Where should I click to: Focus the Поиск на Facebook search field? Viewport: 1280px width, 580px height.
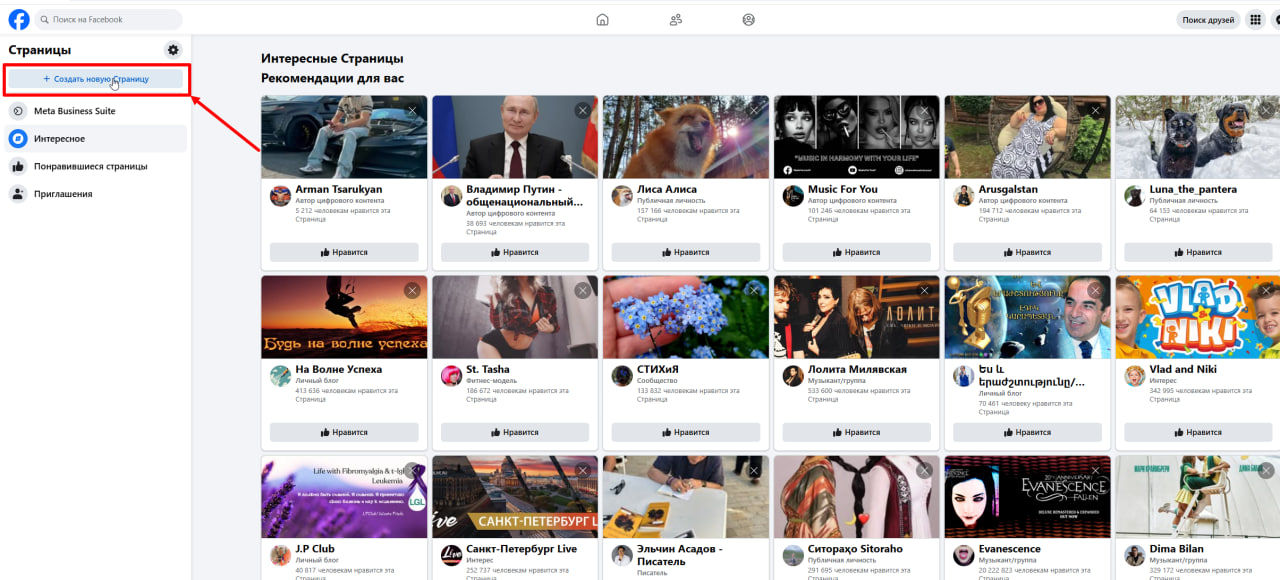(x=110, y=19)
